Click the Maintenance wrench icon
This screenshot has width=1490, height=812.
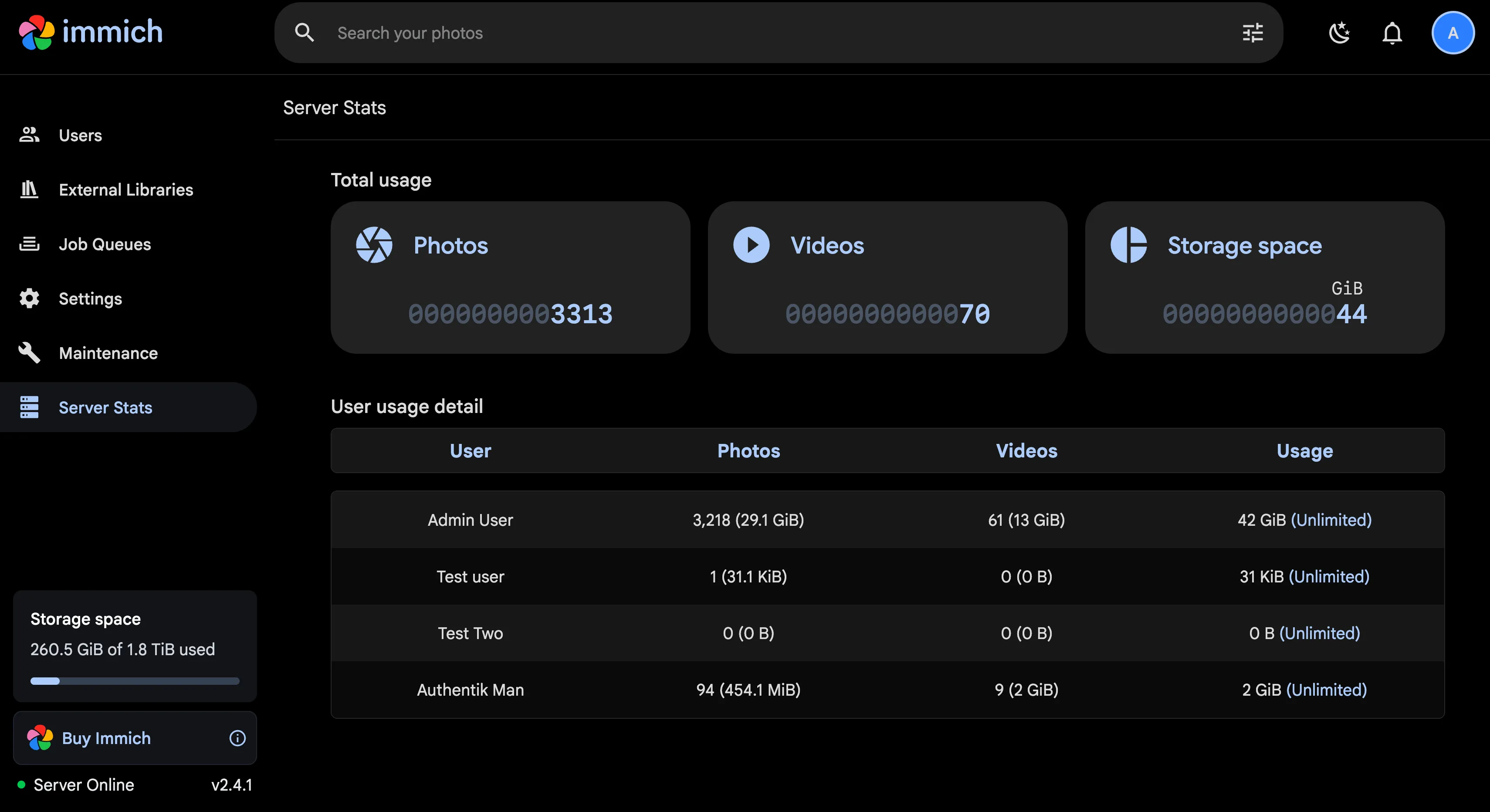click(x=29, y=353)
